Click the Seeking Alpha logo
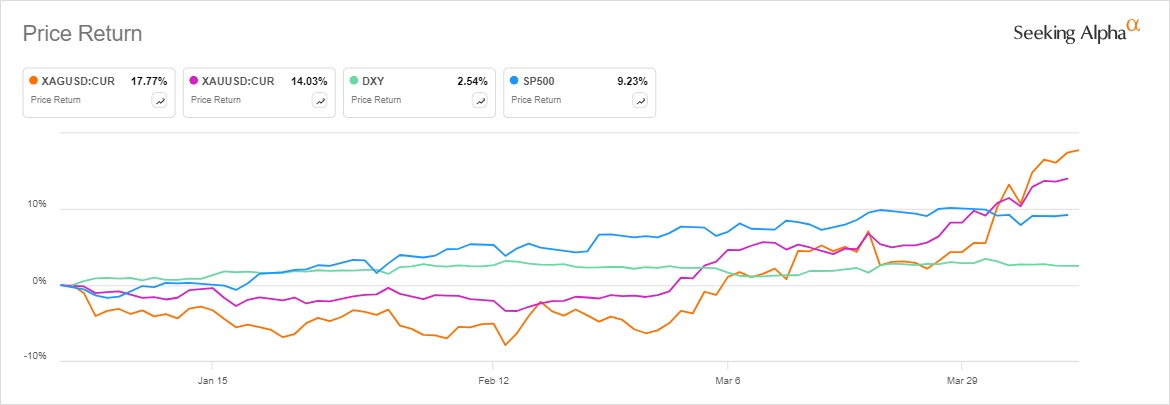 point(1077,33)
